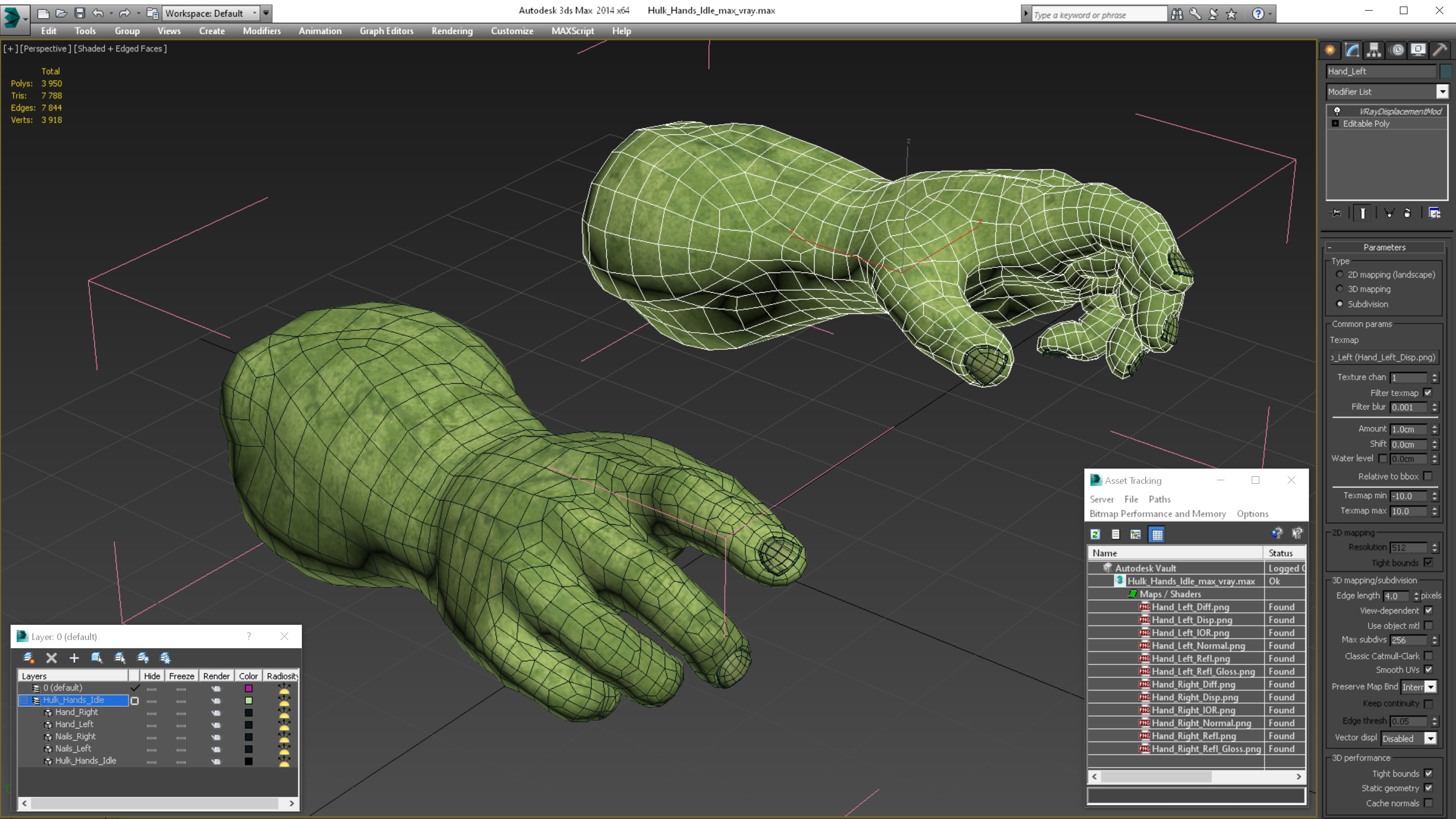Click Shaded + Edged Faces viewport label
This screenshot has height=819, width=1456.
pyautogui.click(x=120, y=49)
